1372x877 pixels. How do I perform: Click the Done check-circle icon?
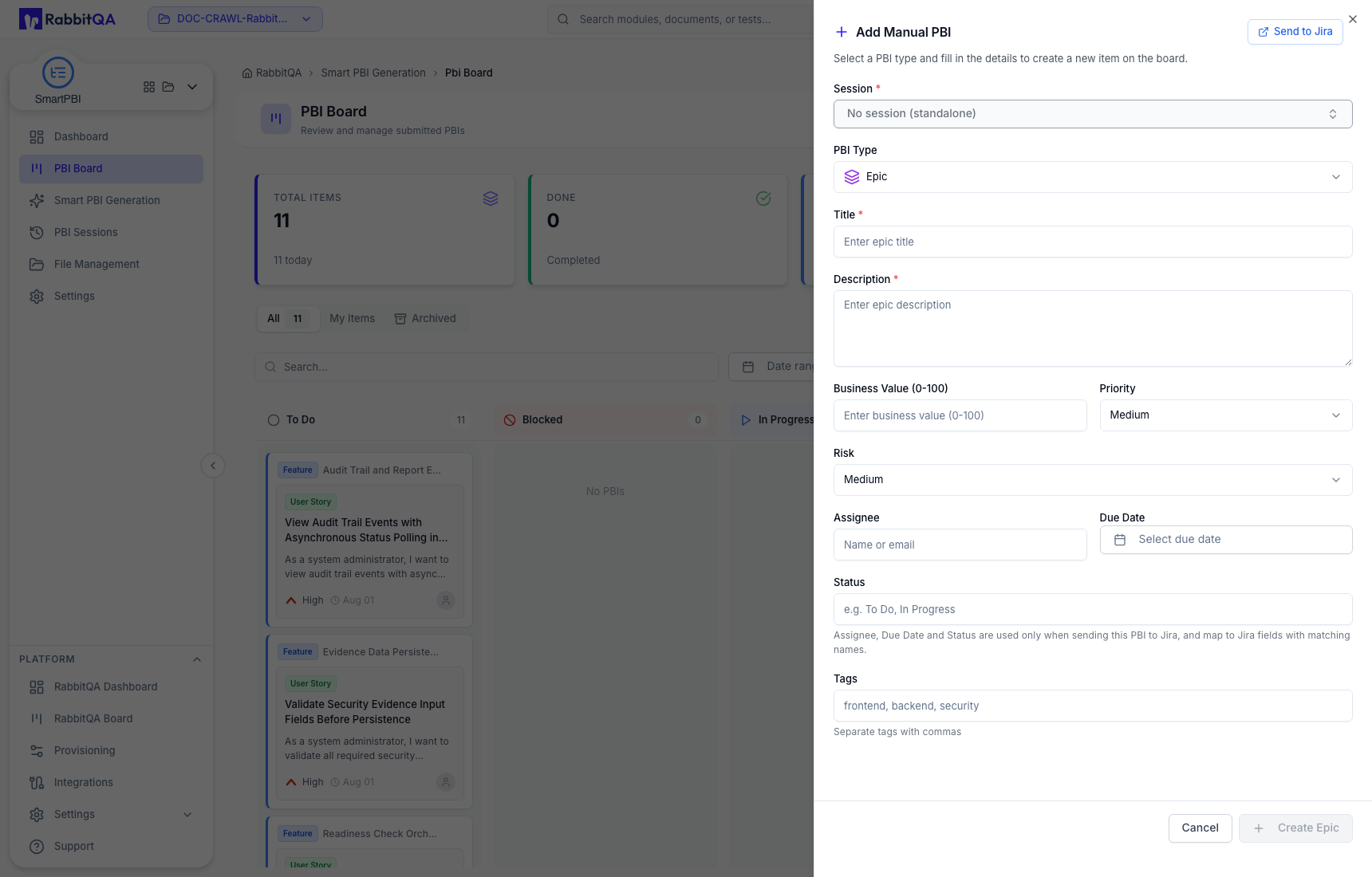(x=763, y=199)
